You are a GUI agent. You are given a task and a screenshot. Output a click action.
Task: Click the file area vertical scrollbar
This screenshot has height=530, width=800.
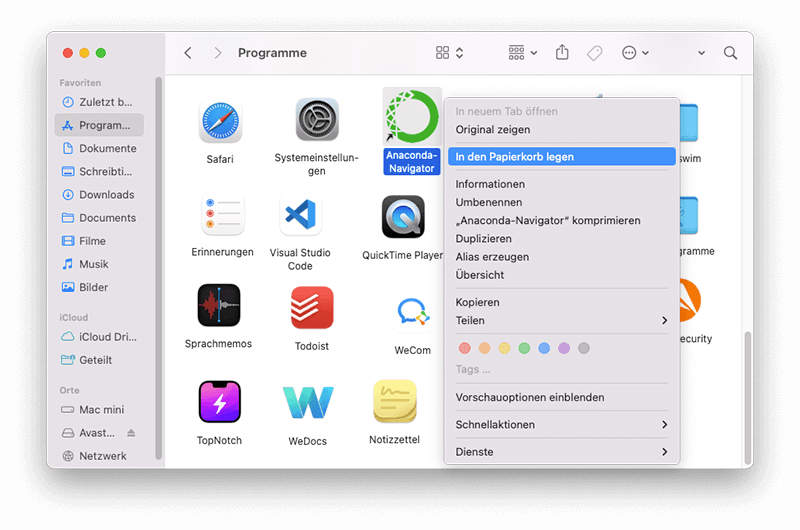[x=747, y=397]
